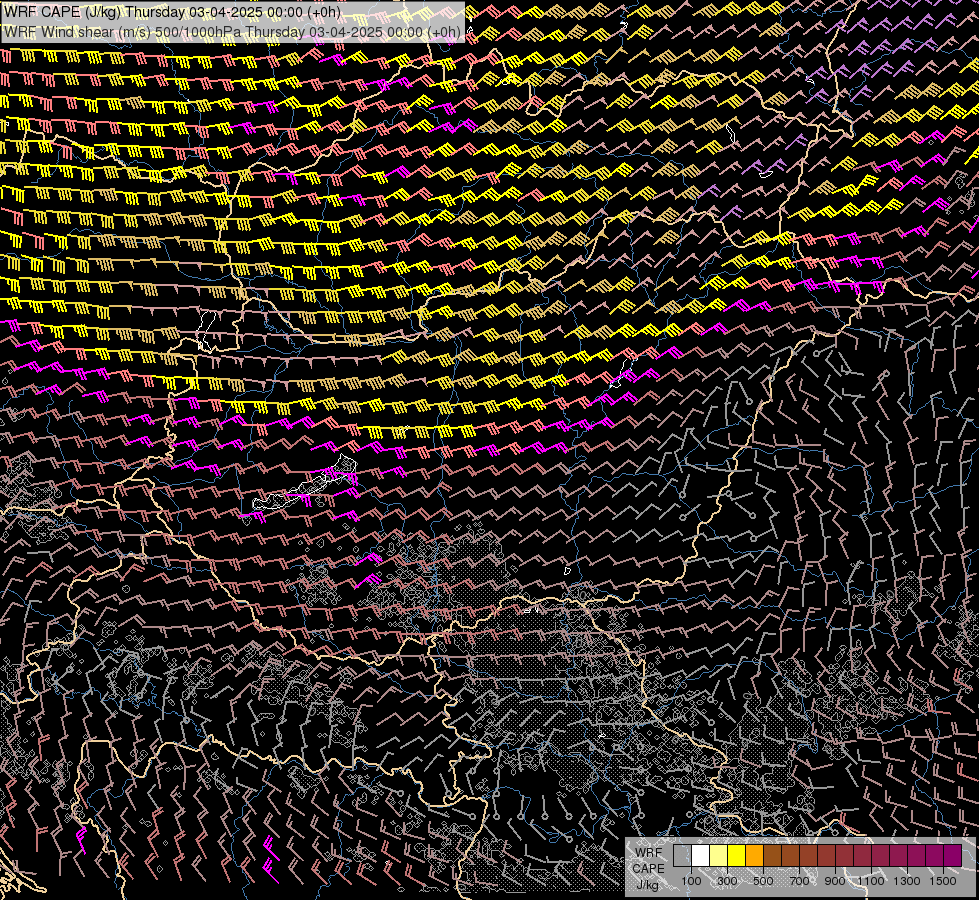The height and width of the screenshot is (900, 979).
Task: Click the WRF CAPE (J/kg) title line
Action: pos(172,12)
